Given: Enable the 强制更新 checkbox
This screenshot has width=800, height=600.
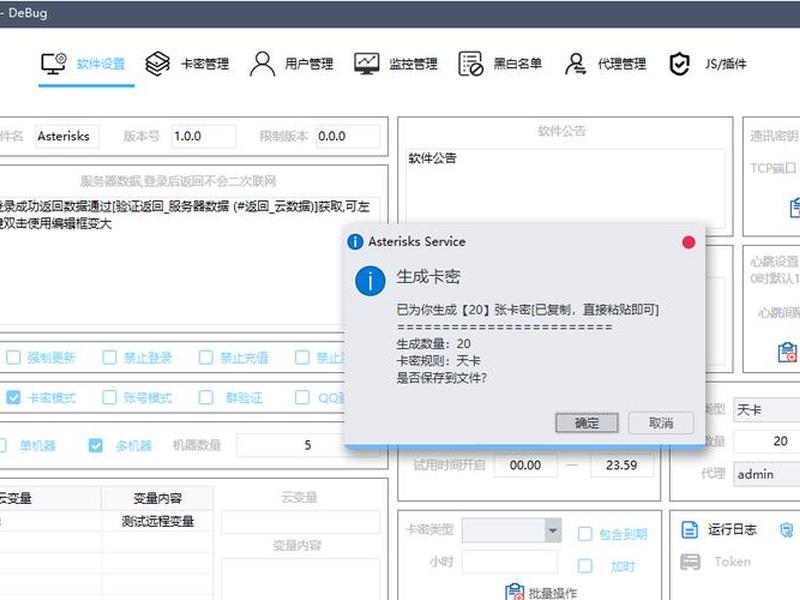Looking at the screenshot, I should (13, 357).
